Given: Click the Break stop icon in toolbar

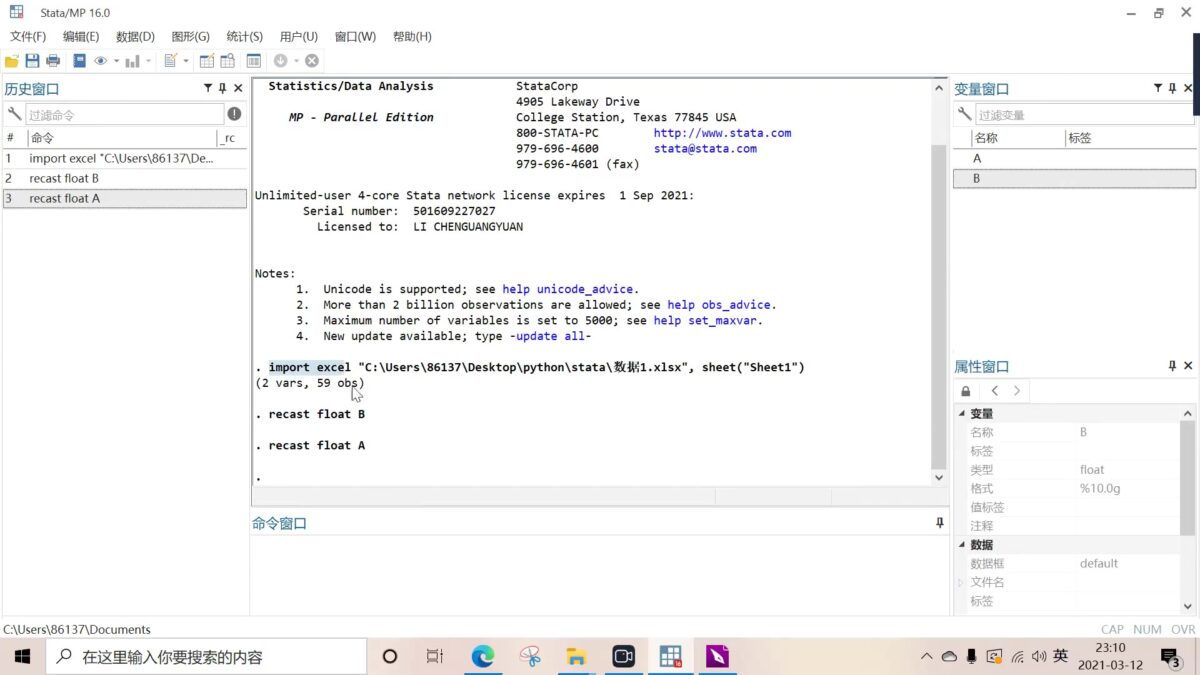Looking at the screenshot, I should [312, 61].
